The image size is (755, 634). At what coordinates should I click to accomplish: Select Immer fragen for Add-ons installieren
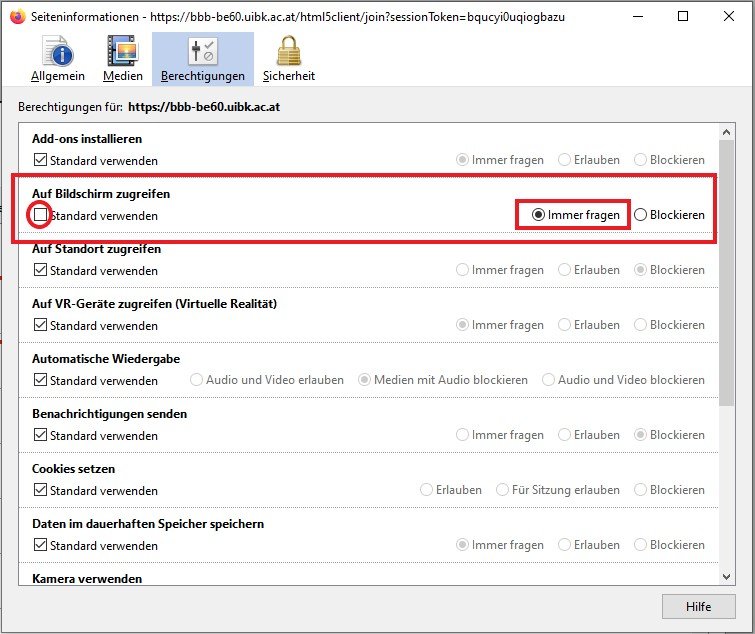pos(462,160)
